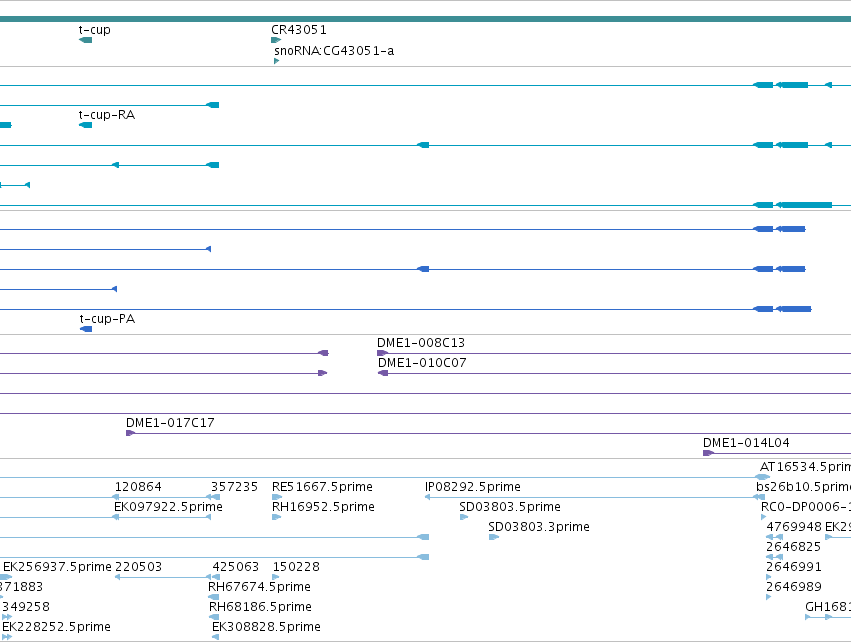Click the t-cup-RA transcript exon glyph
This screenshot has width=851, height=642.
pyautogui.click(x=85, y=125)
